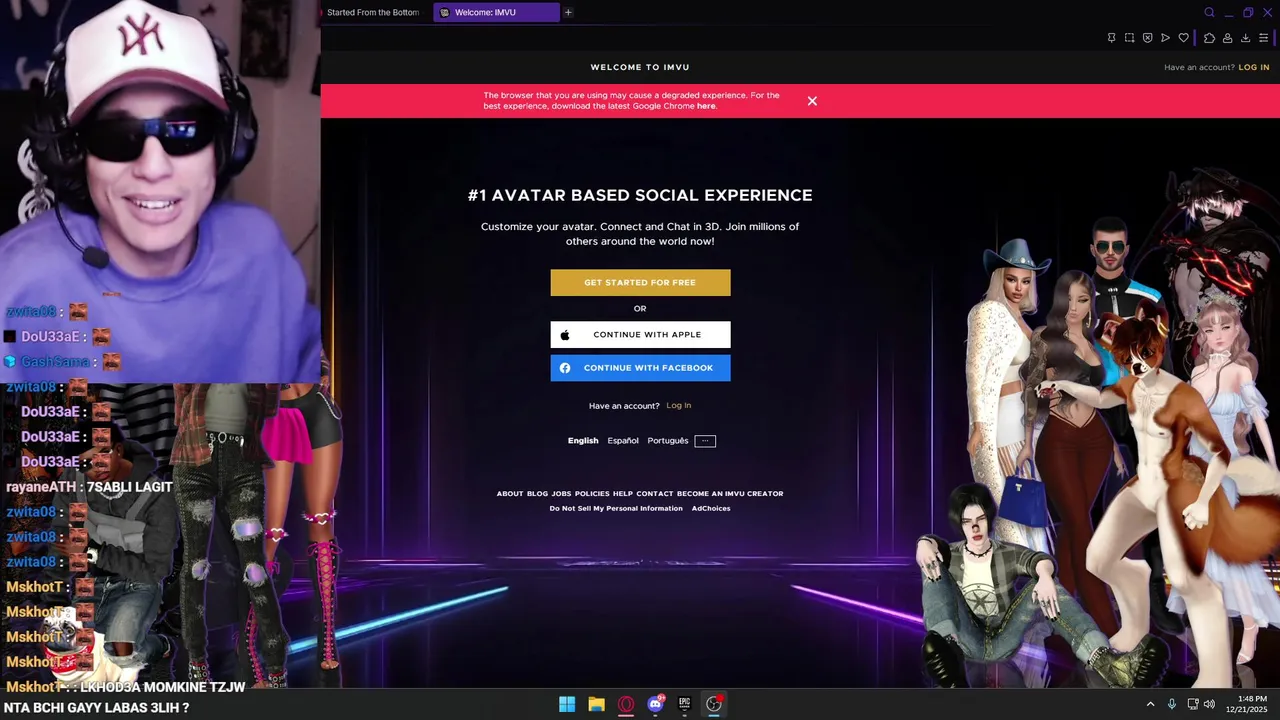Click Do Not Sell My Personal Information

[x=616, y=508]
